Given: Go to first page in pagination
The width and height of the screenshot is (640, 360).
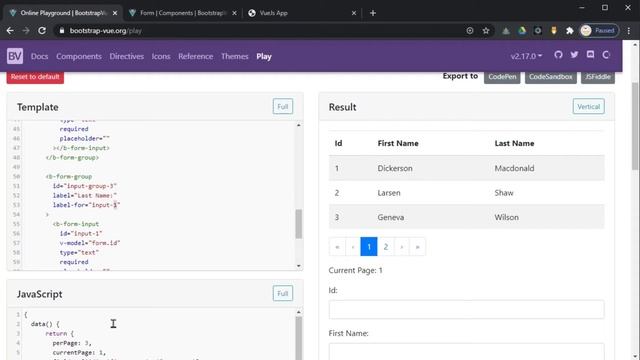Looking at the screenshot, I should tap(337, 247).
